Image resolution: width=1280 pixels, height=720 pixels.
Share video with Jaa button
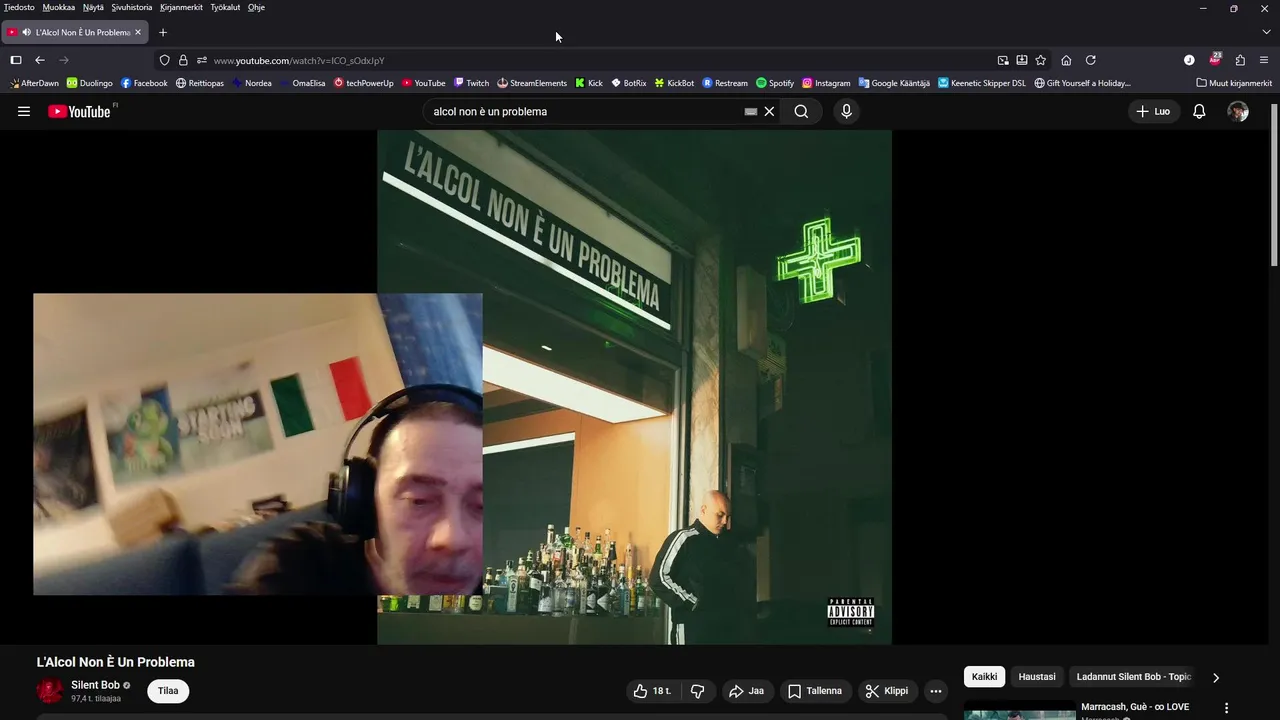point(746,691)
